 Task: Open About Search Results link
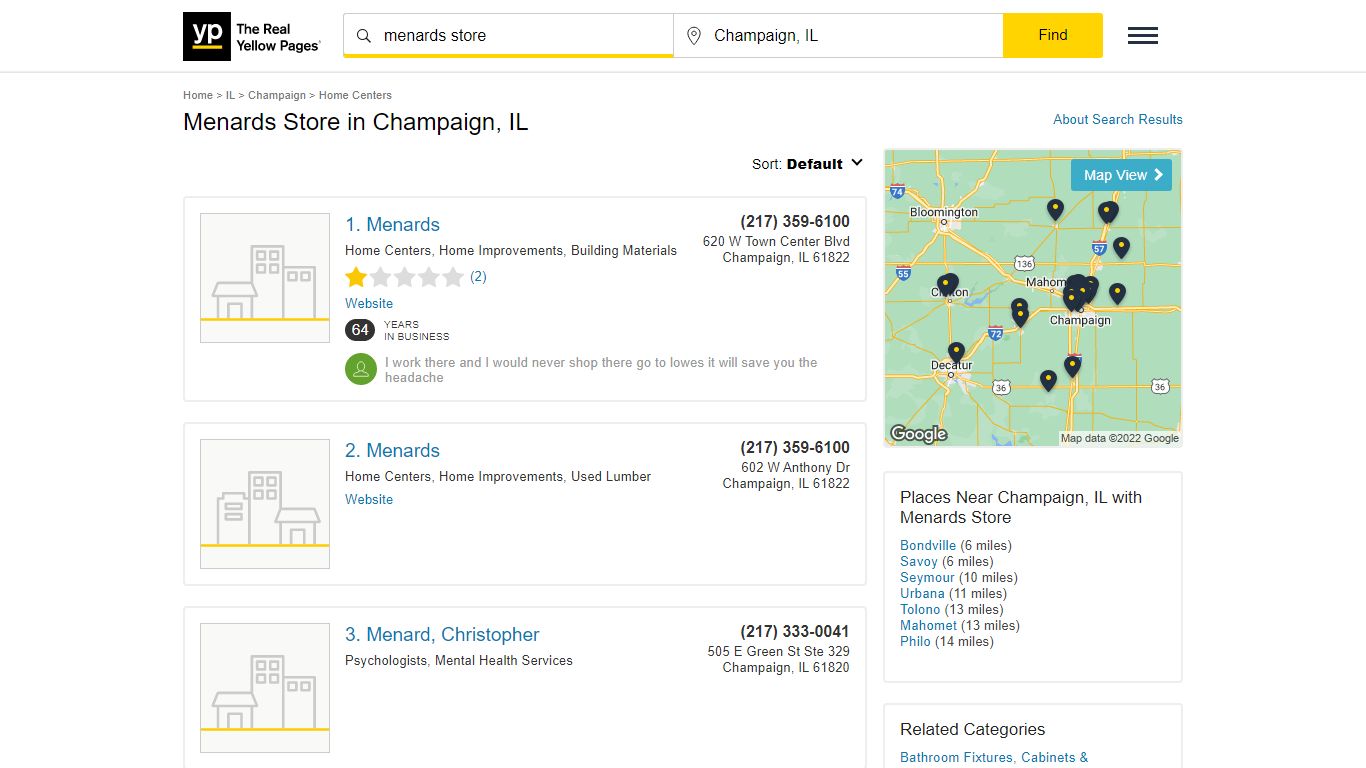point(1118,119)
